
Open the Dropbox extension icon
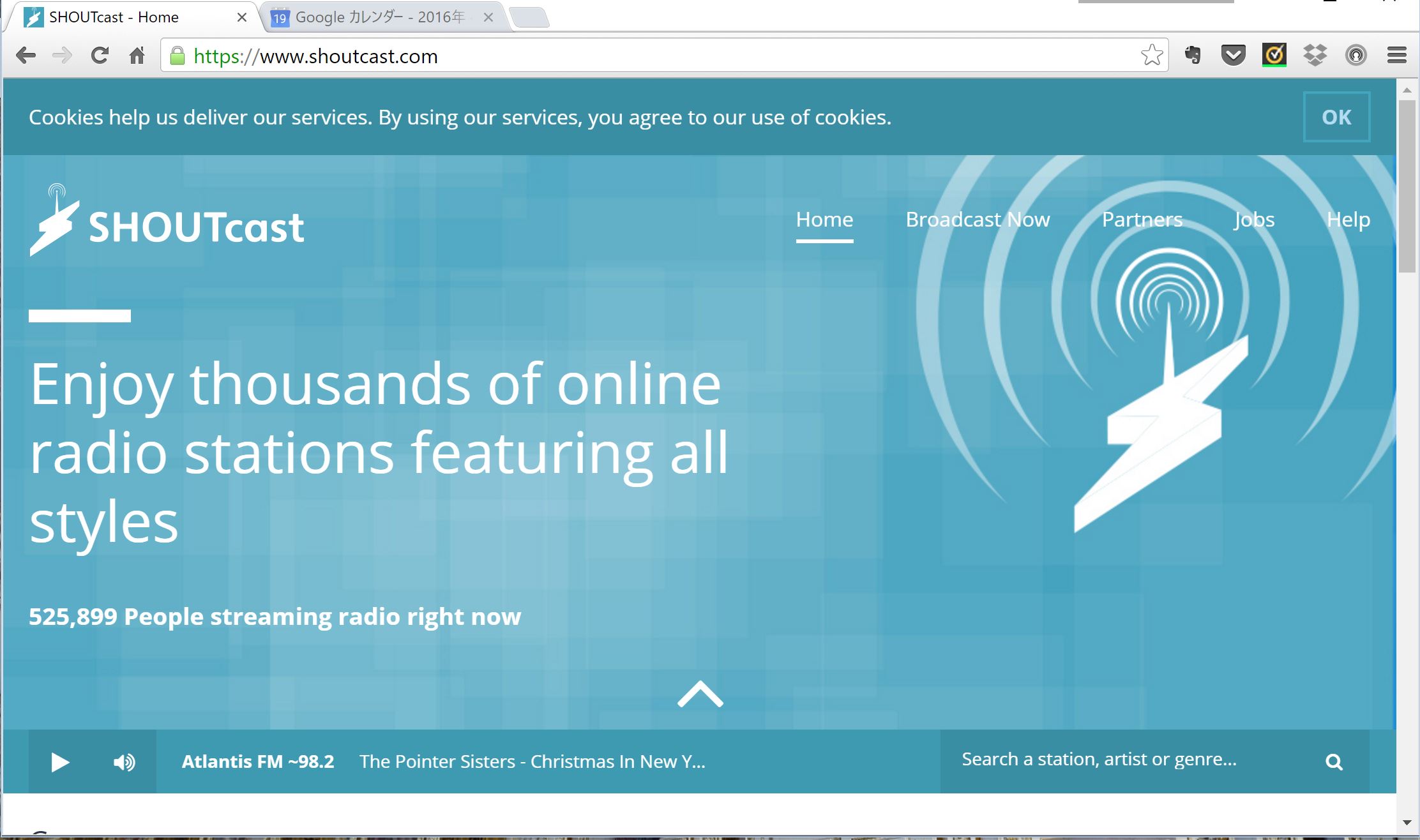click(x=1315, y=56)
